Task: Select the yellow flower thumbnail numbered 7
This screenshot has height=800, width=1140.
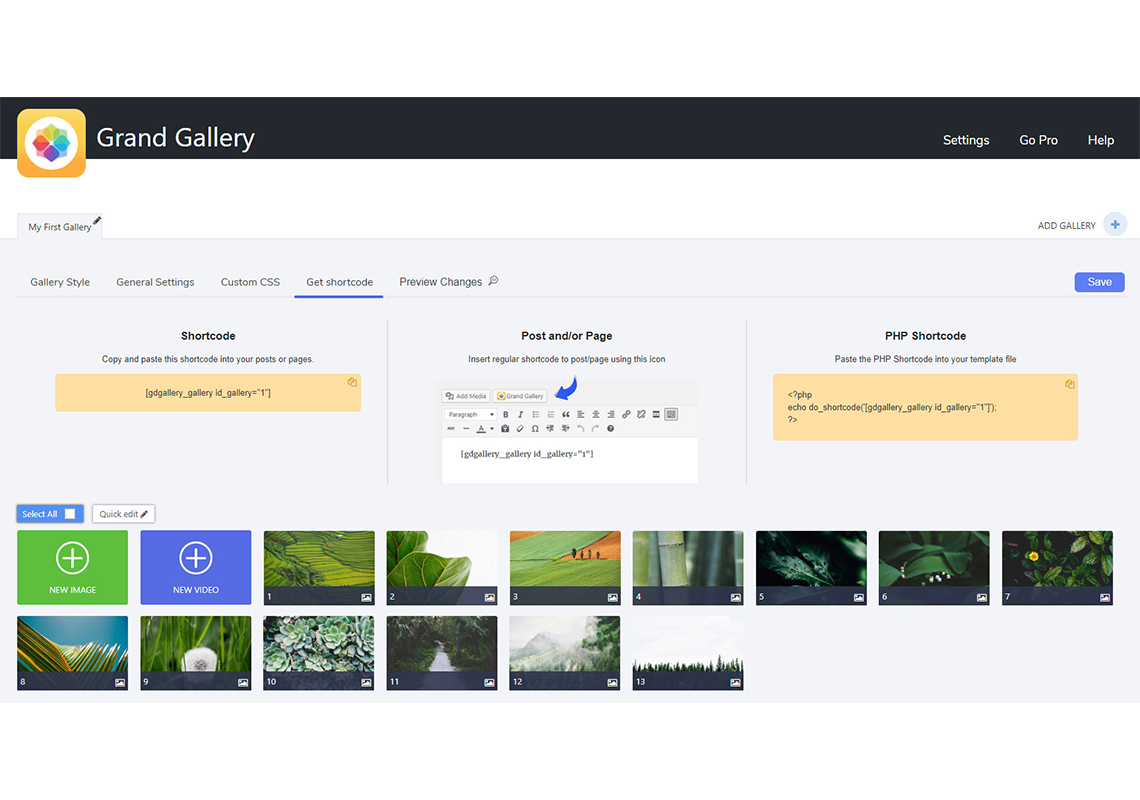Action: [x=1057, y=567]
